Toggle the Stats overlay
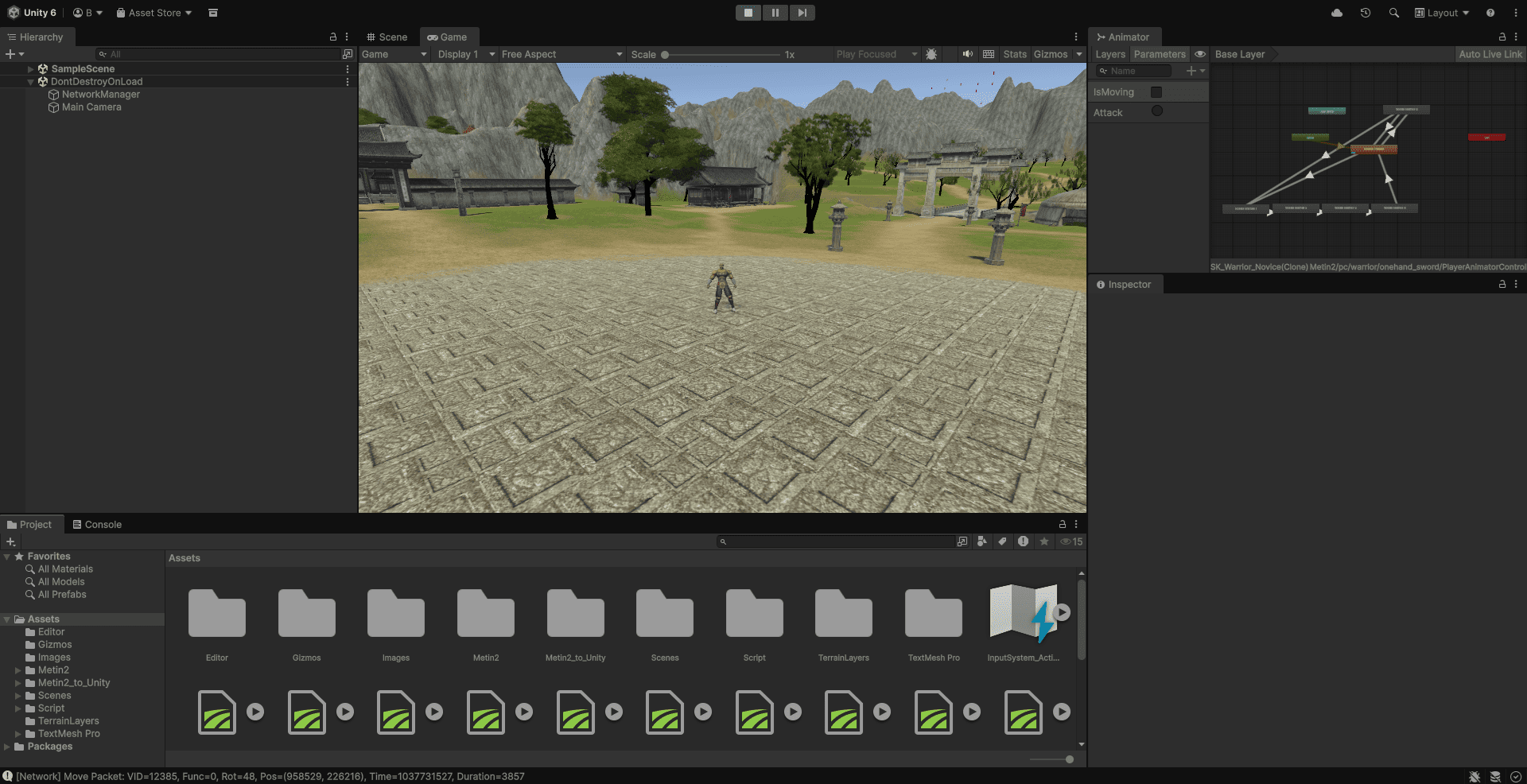Viewport: 1527px width, 784px height. tap(1015, 54)
